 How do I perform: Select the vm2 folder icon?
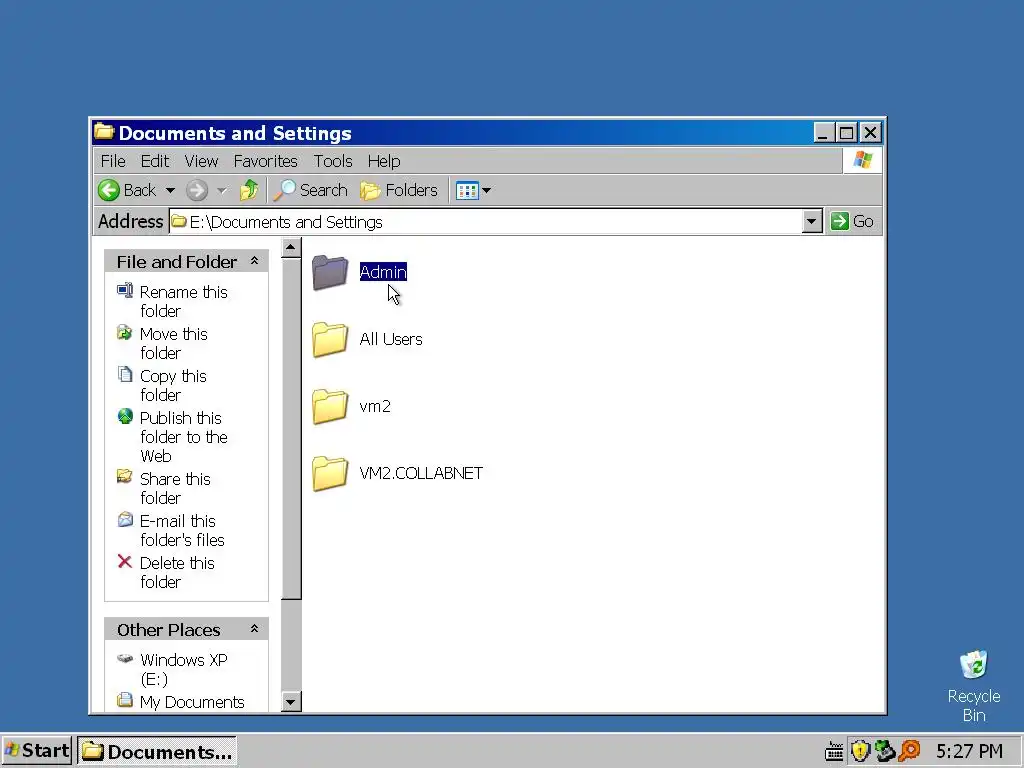pos(330,406)
